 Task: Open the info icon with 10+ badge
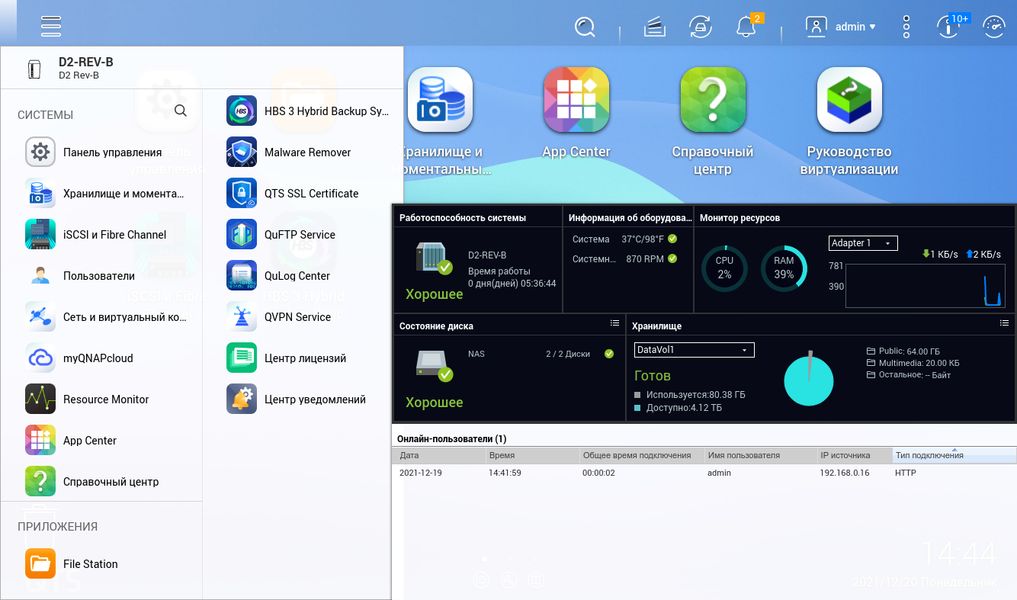(950, 27)
